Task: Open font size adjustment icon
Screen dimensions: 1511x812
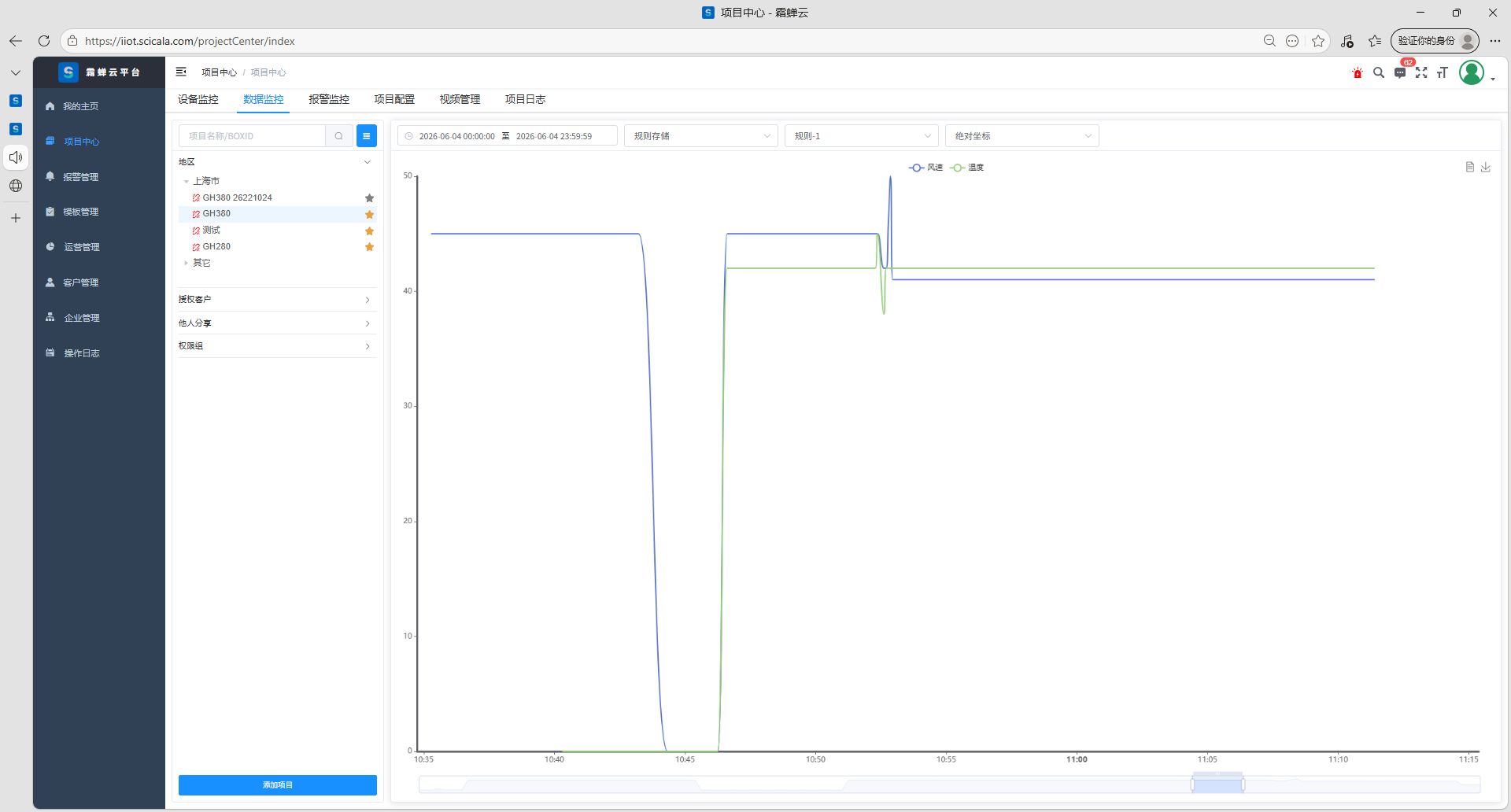Action: click(x=1443, y=72)
